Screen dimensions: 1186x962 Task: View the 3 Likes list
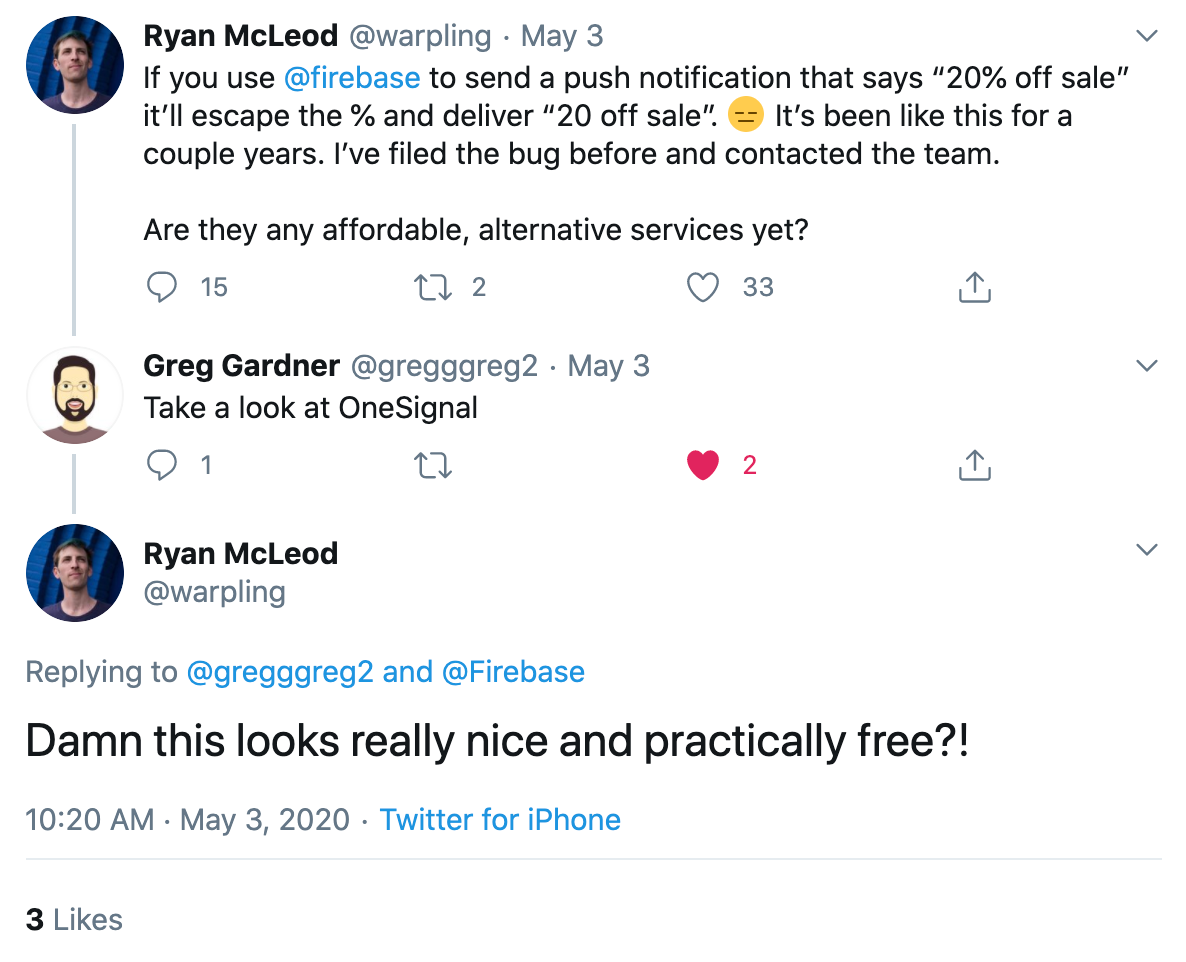pyautogui.click(x=74, y=920)
